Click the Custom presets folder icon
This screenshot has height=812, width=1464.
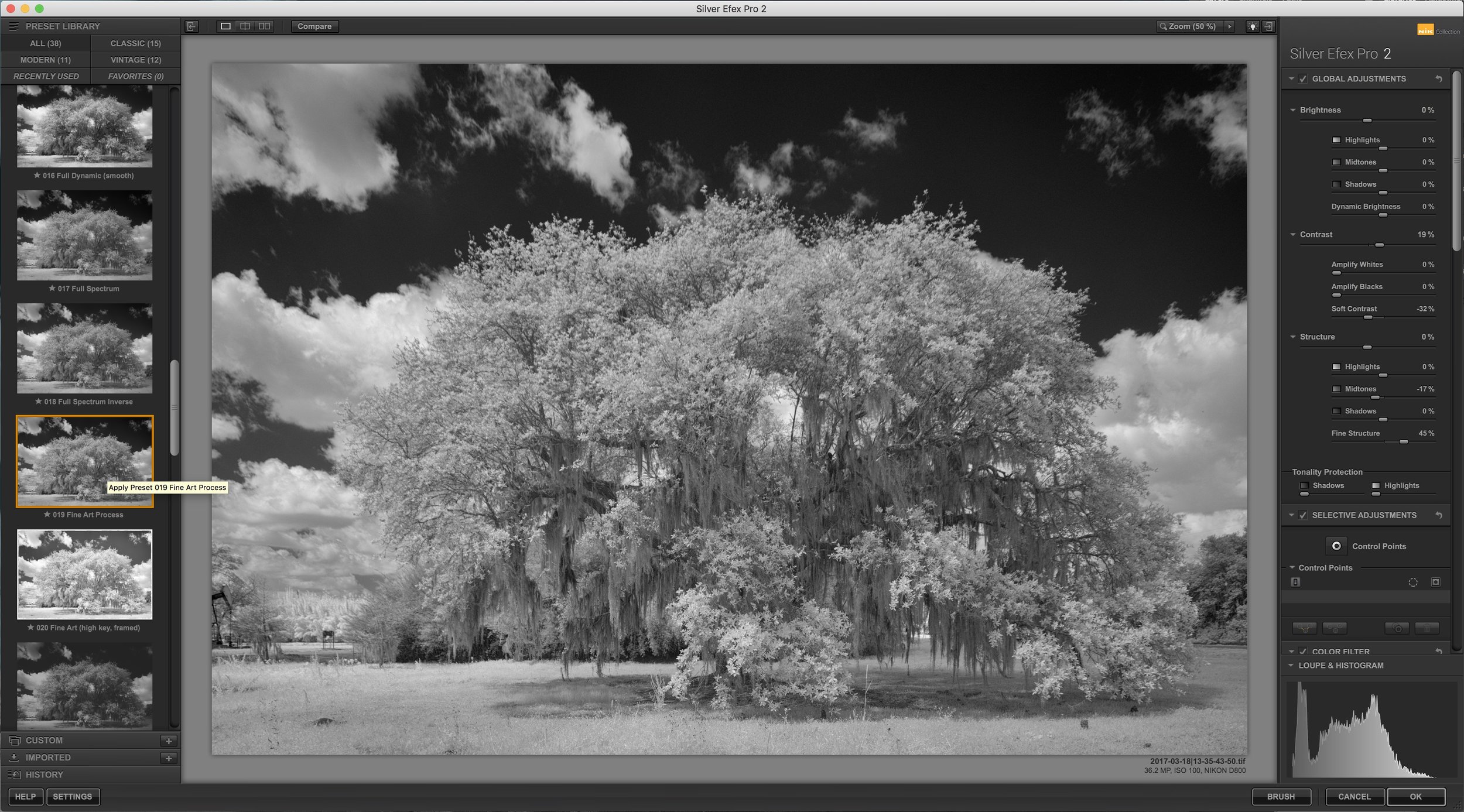(15, 741)
